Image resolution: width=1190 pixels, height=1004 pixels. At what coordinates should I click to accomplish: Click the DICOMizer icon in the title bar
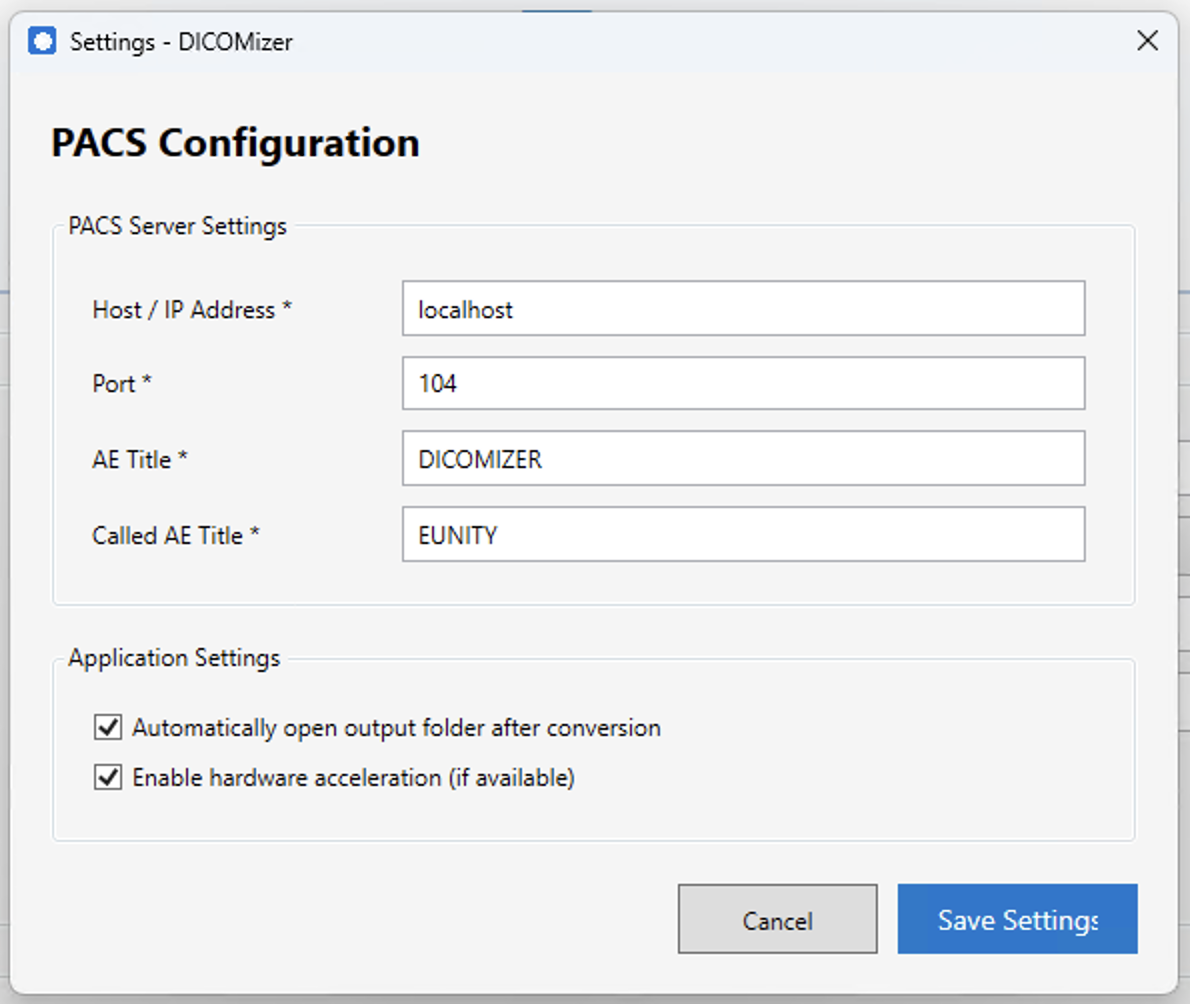tap(42, 41)
